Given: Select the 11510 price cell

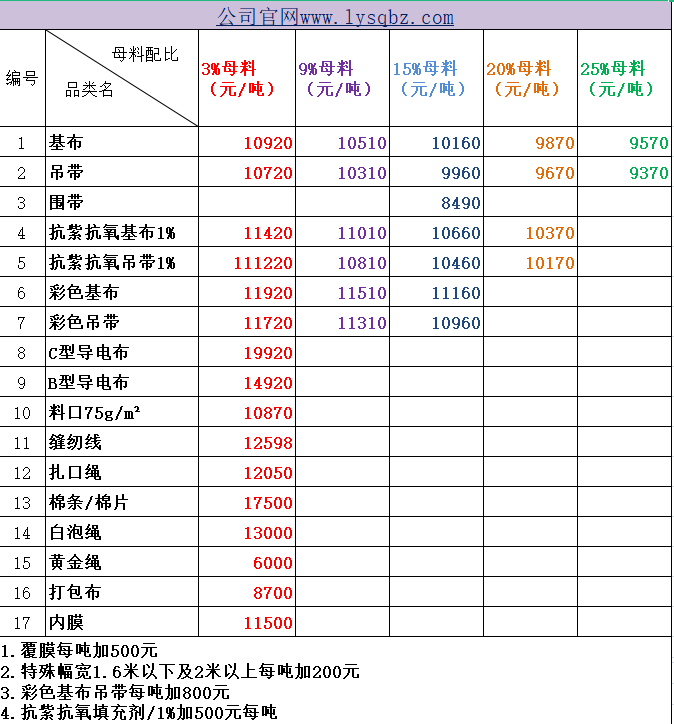Looking at the screenshot, I should [343, 292].
